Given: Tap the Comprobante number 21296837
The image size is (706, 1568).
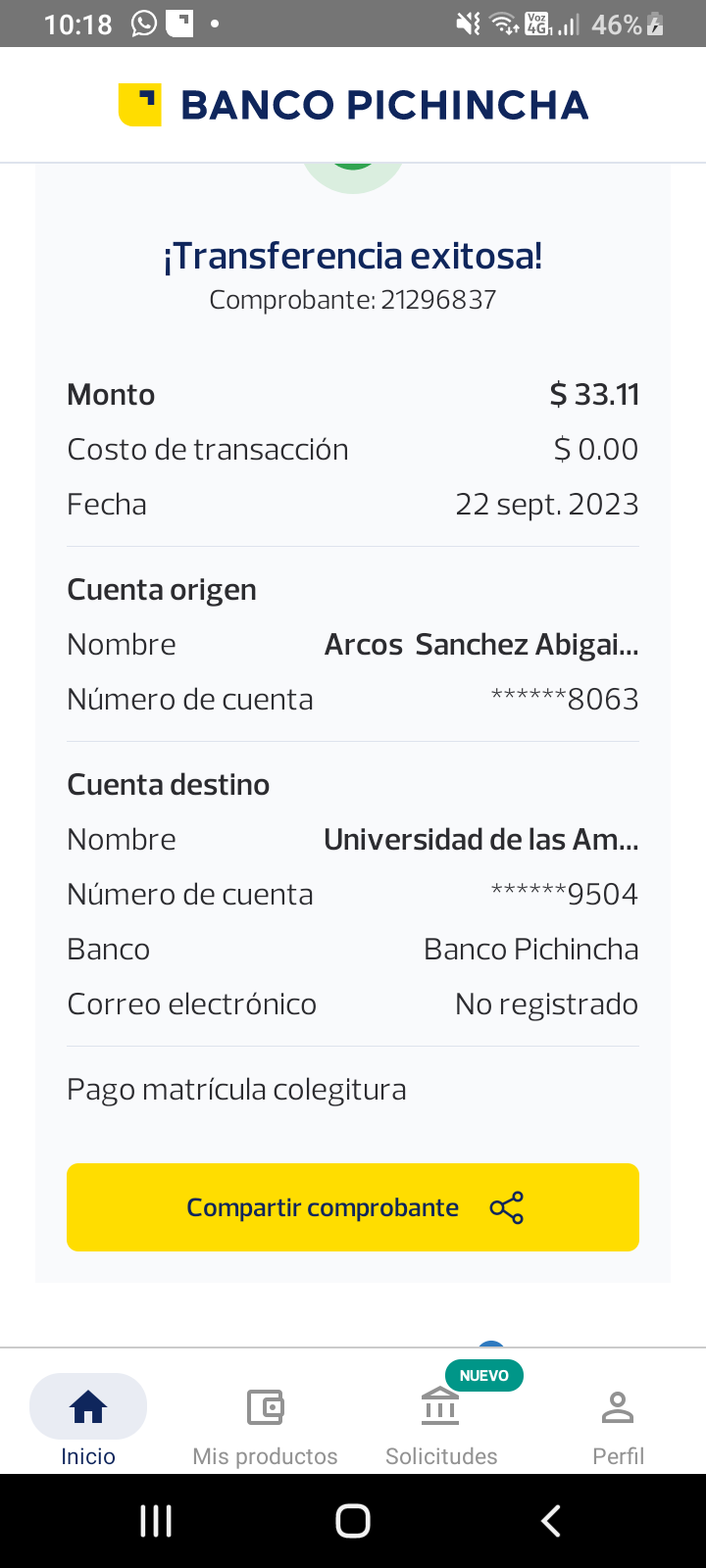Looking at the screenshot, I should pos(438,300).
